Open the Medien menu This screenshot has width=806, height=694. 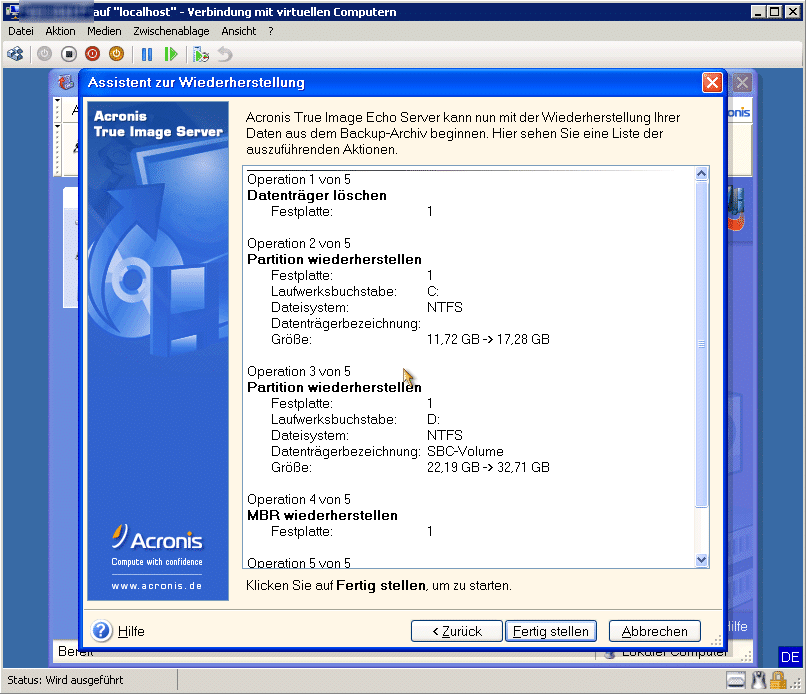pos(104,31)
